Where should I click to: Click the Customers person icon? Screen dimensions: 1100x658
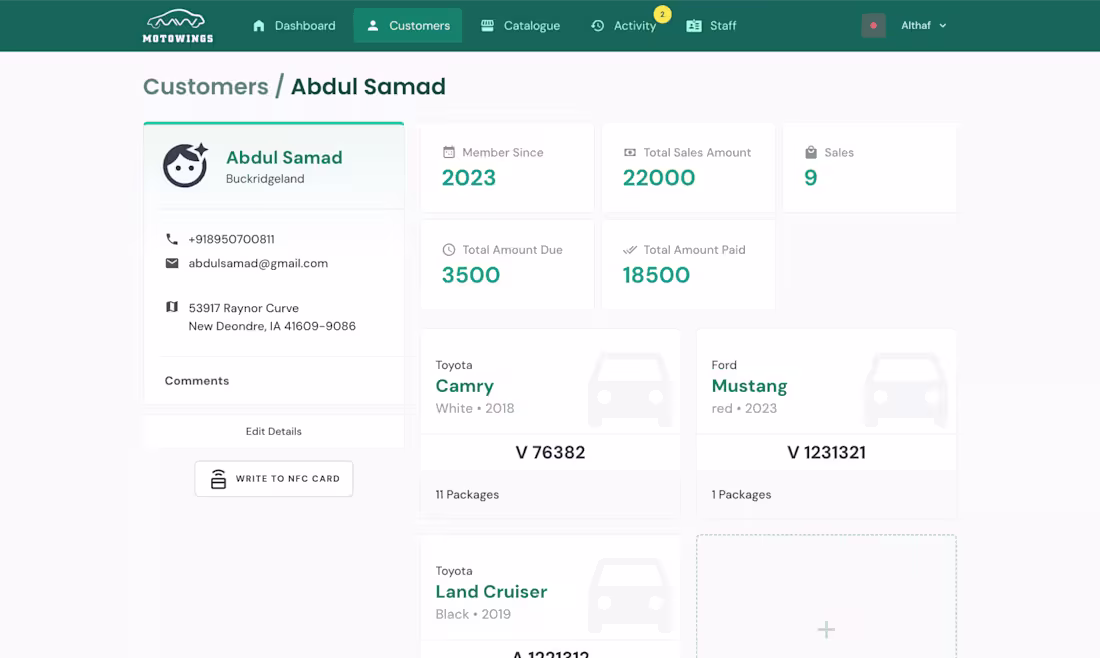[373, 26]
